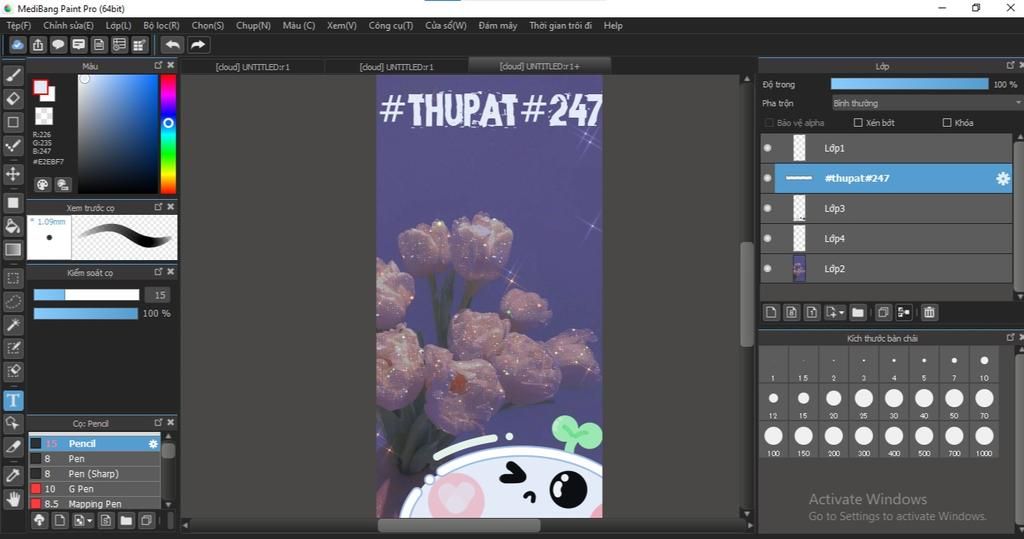Select the Eraser tool in left toolbar
The image size is (1024, 539).
13,98
